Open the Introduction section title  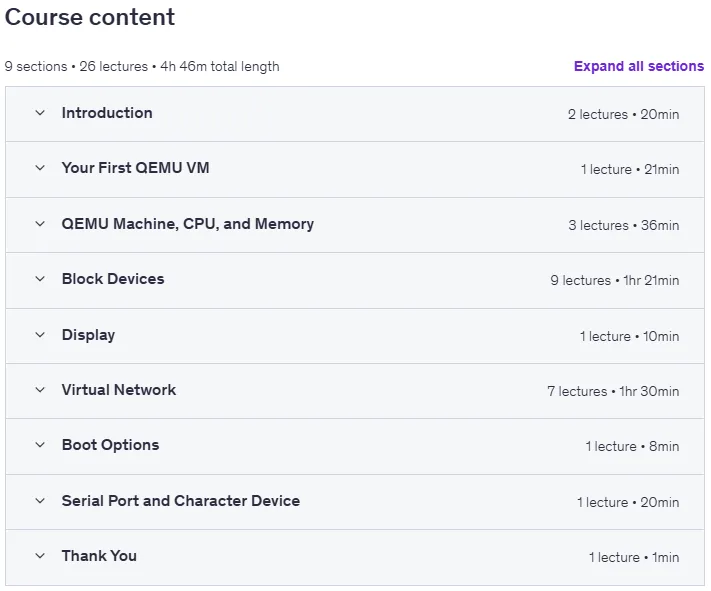pos(107,113)
